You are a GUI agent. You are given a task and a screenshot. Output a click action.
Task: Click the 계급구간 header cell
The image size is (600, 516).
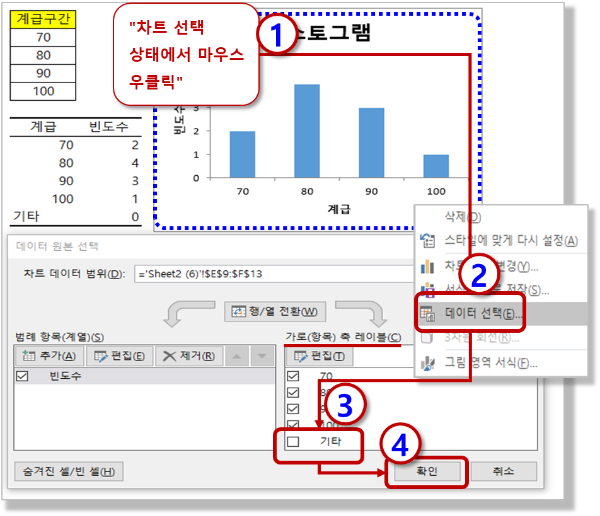[x=43, y=19]
